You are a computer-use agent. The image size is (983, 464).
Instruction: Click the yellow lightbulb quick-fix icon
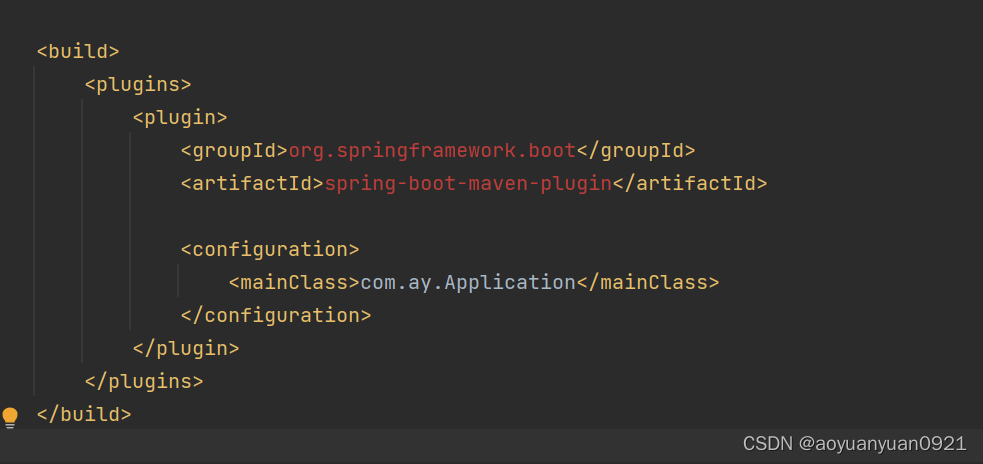[9, 417]
